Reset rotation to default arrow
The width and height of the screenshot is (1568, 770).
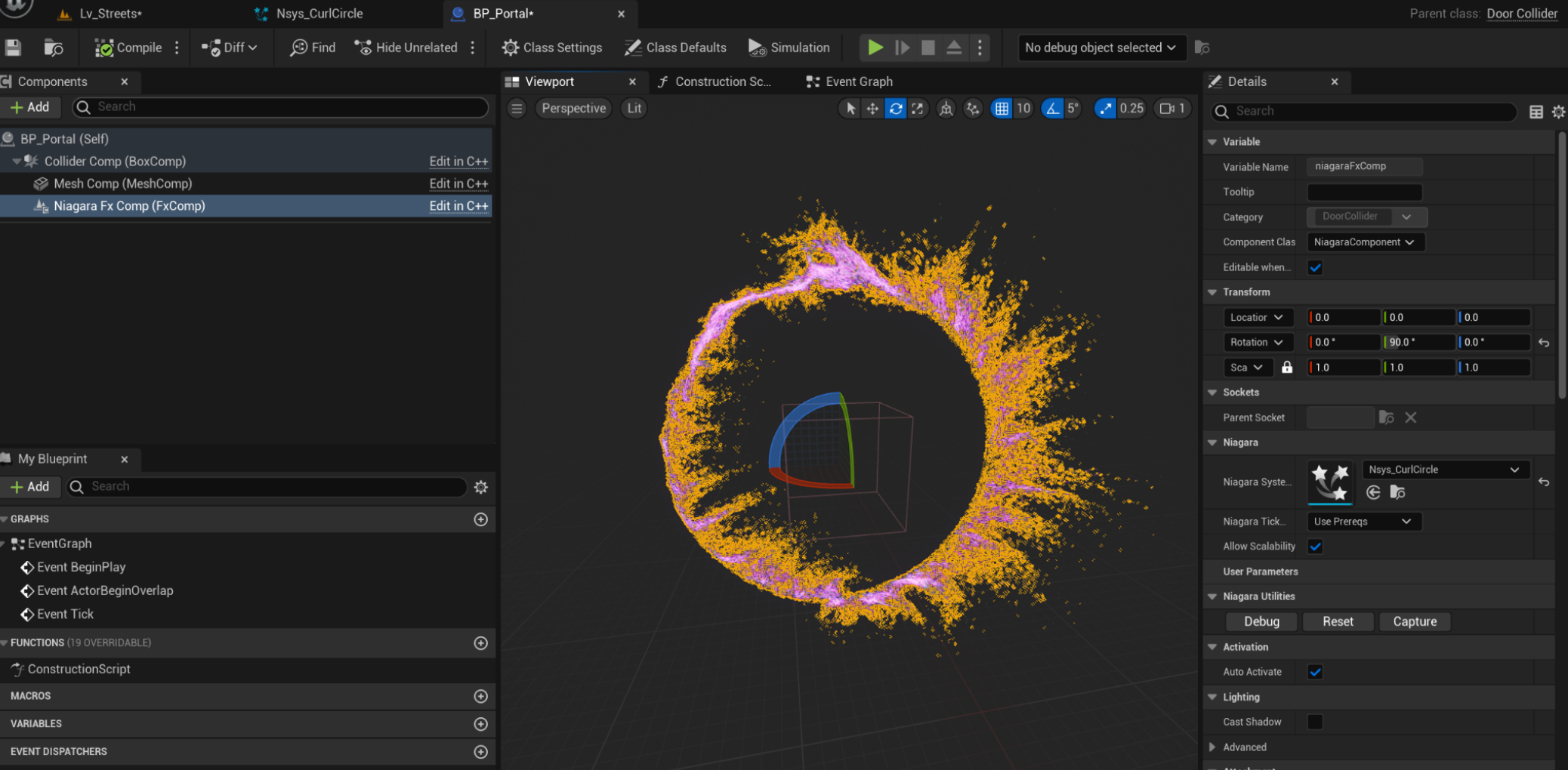point(1544,343)
